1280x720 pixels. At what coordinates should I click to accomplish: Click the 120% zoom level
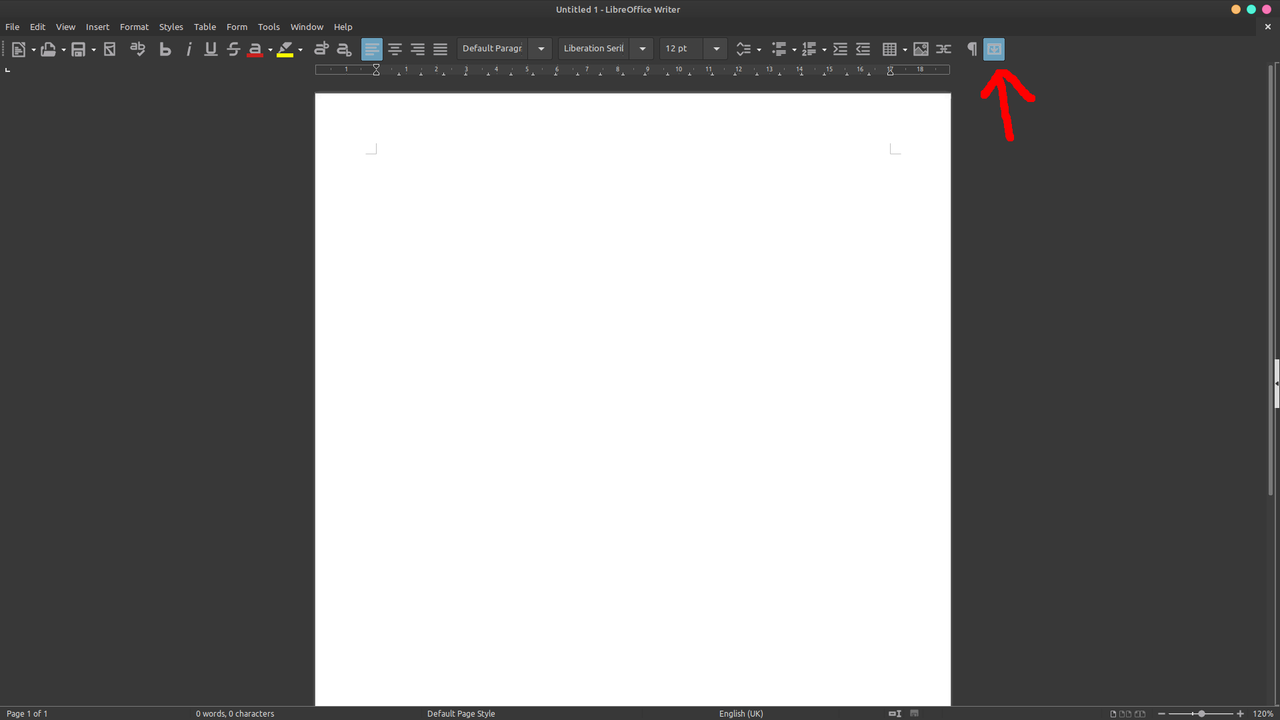[x=1263, y=714]
